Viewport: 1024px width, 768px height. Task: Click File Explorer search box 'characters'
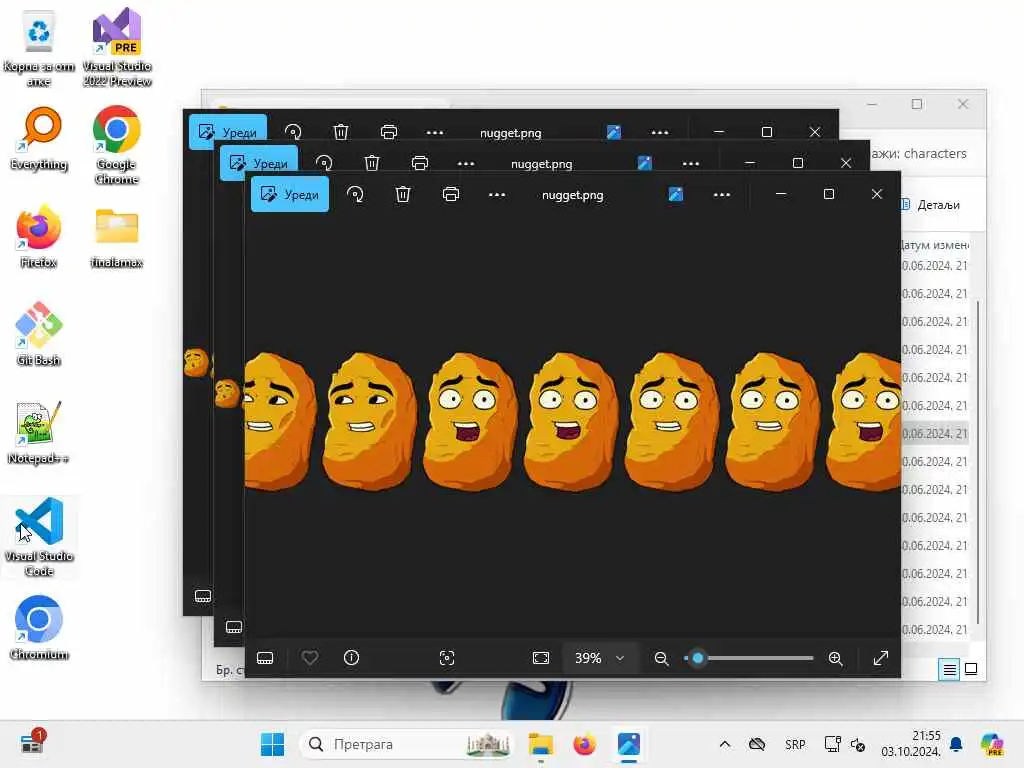click(919, 153)
